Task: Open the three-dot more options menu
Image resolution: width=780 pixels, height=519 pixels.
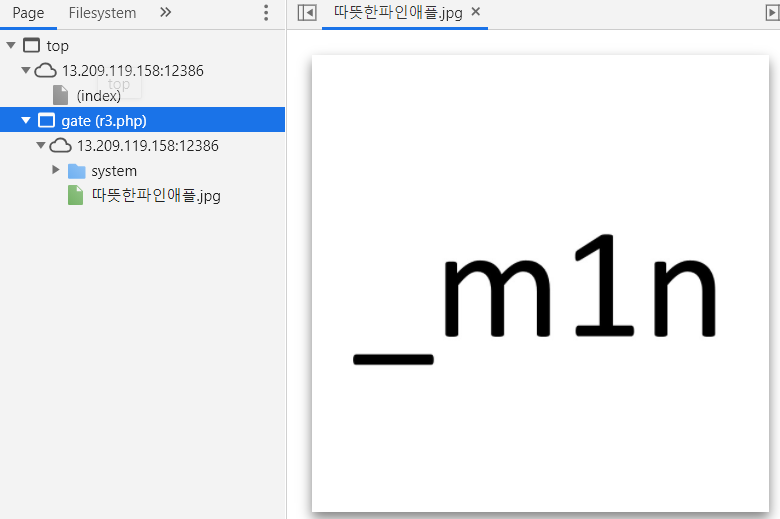Action: pyautogui.click(x=266, y=13)
